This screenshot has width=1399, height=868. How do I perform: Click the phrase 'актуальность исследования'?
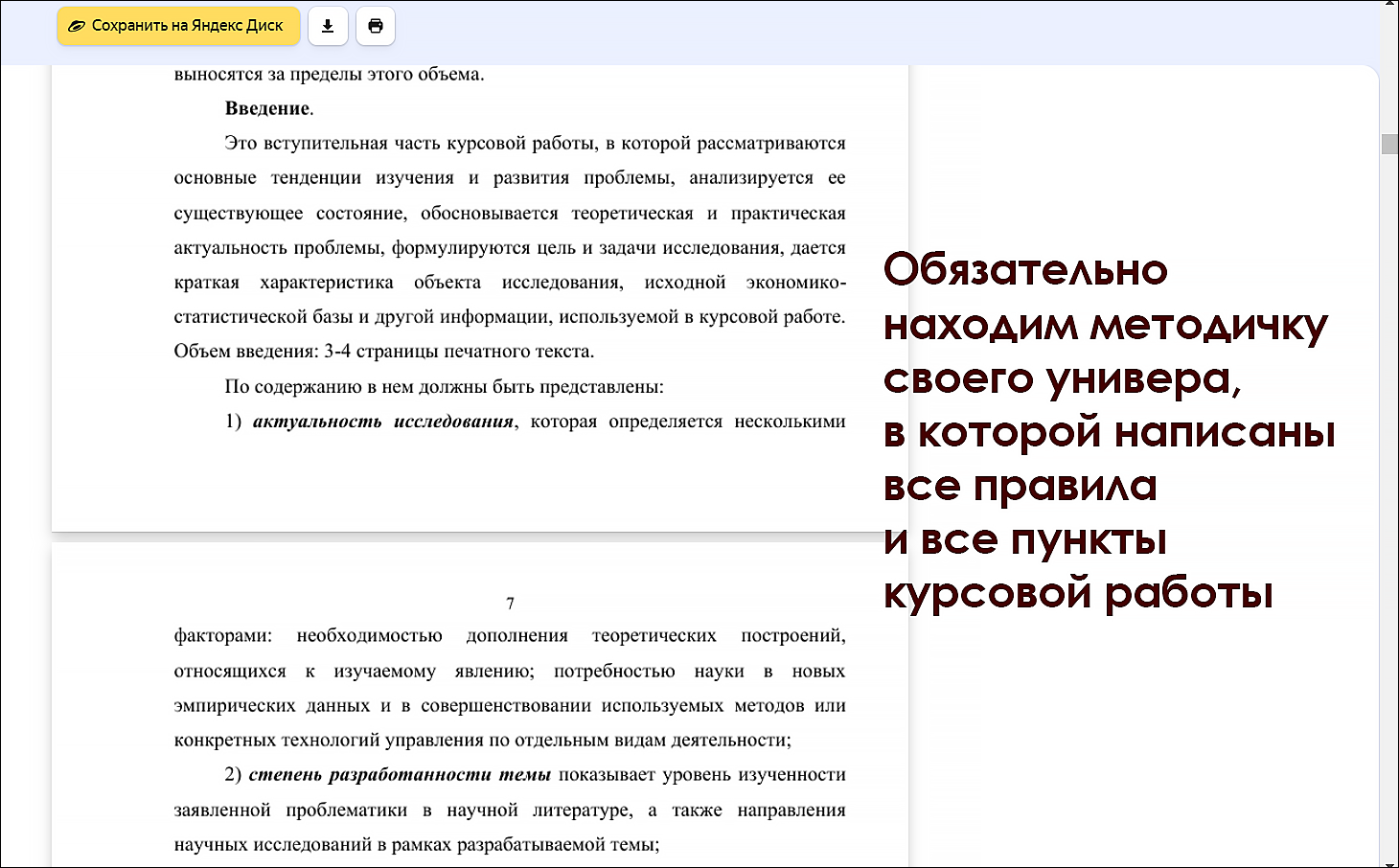[x=383, y=422]
